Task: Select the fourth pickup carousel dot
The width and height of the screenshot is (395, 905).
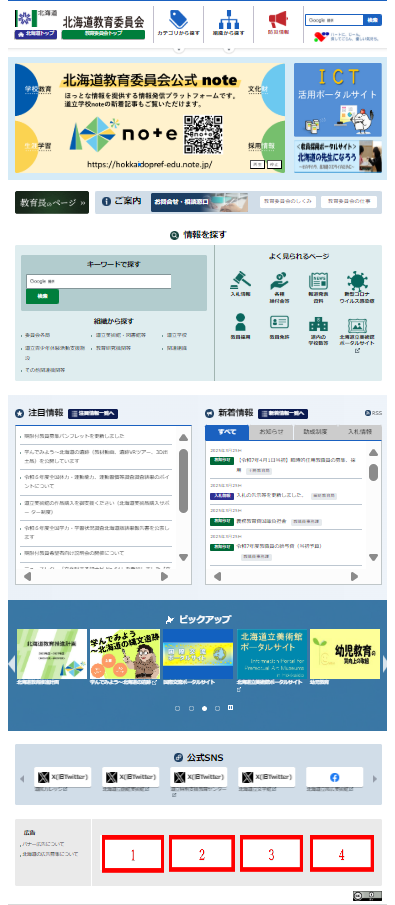Action: click(218, 708)
